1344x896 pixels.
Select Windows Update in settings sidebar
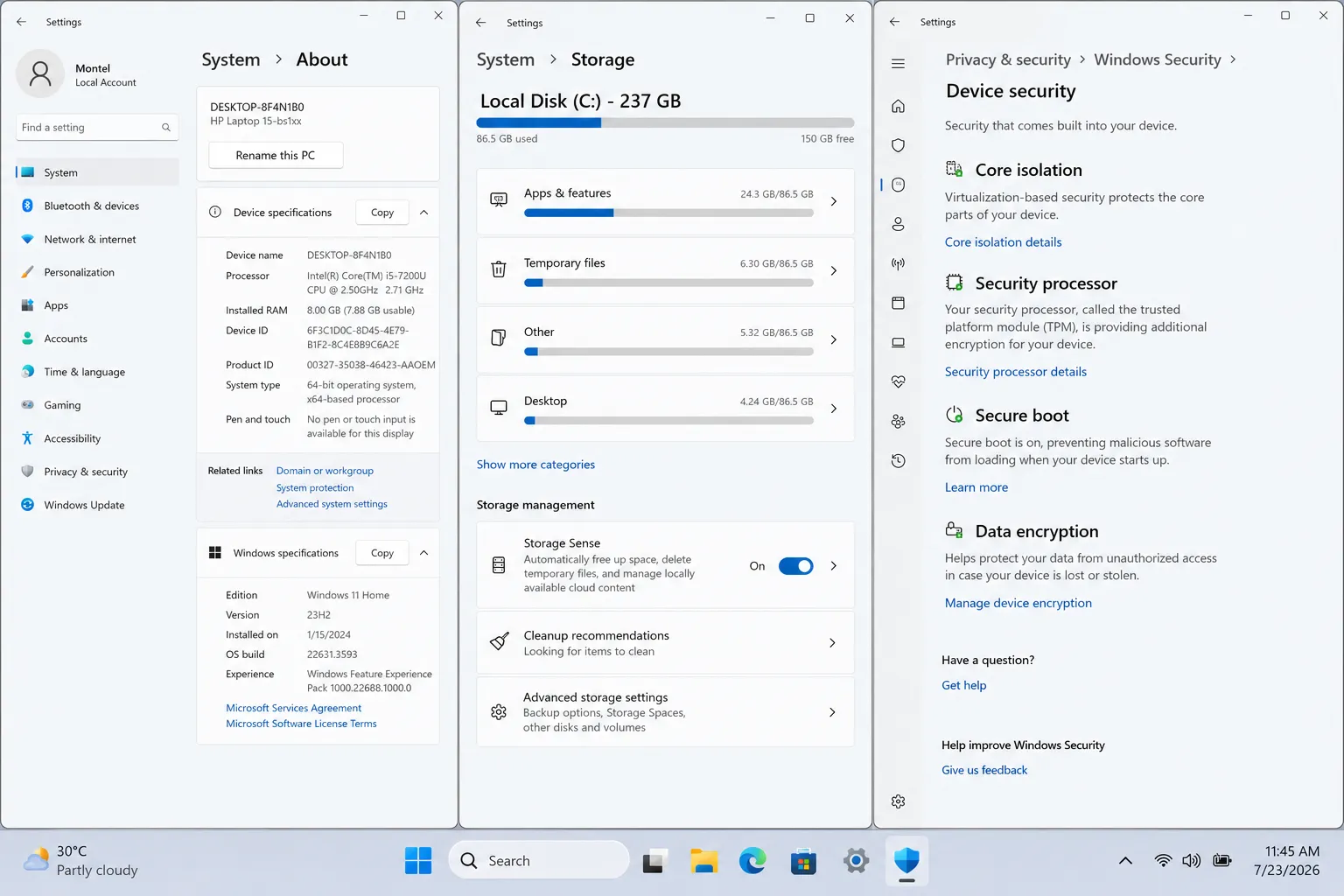click(x=97, y=506)
